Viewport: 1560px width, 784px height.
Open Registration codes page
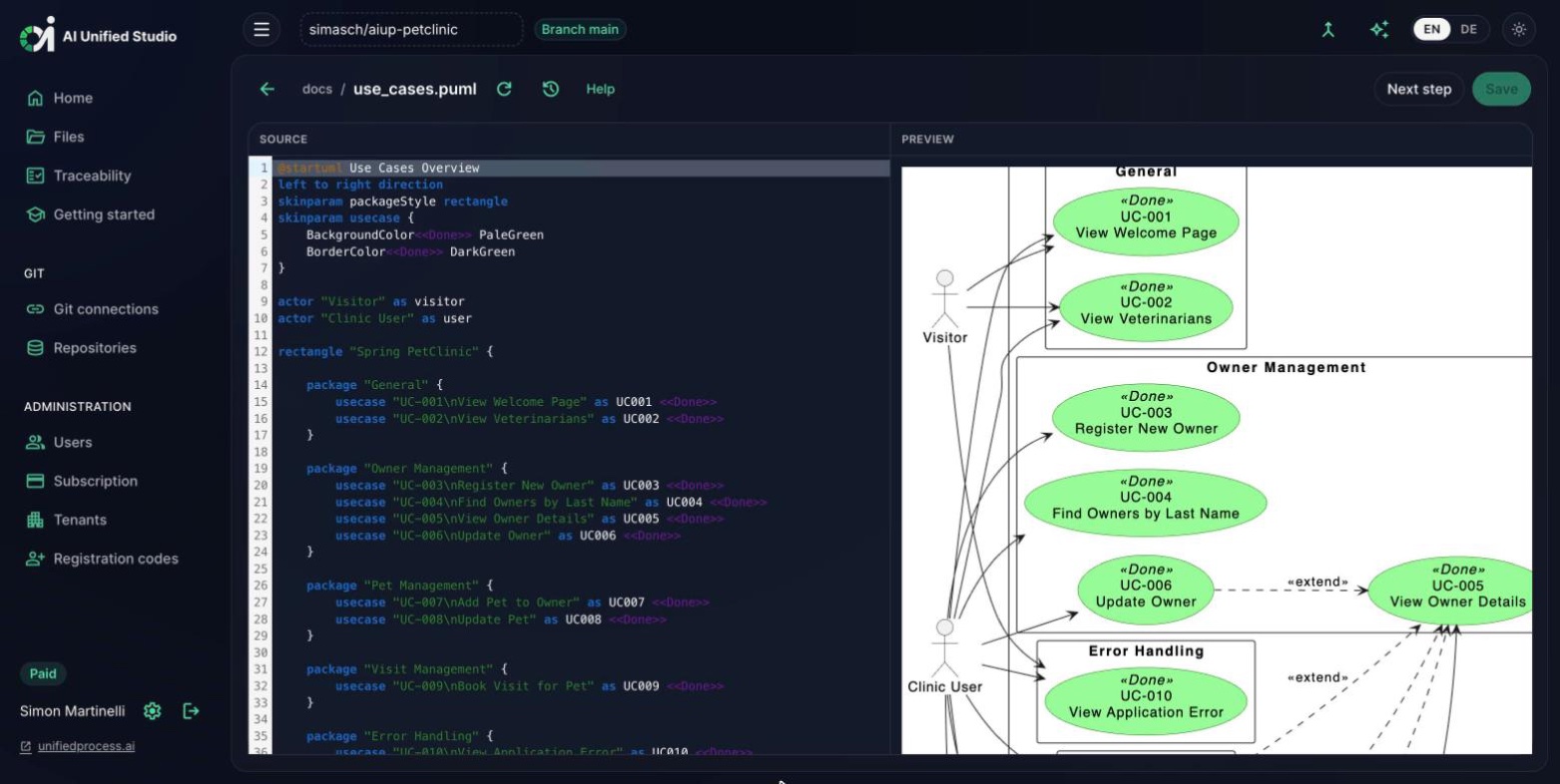tap(103, 559)
